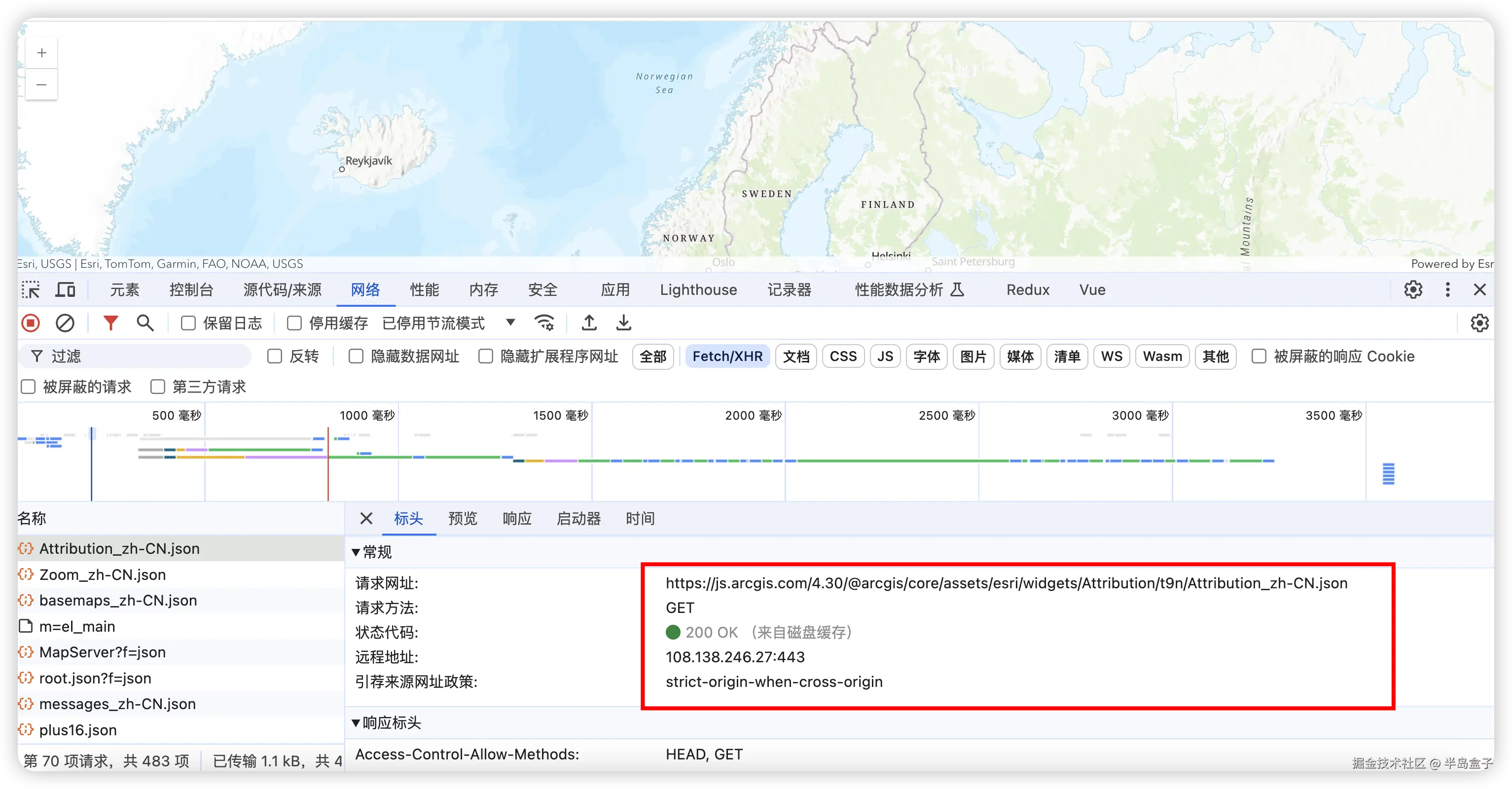This screenshot has height=789, width=1512.
Task: Click the inspect element selector icon
Action: coord(31,290)
